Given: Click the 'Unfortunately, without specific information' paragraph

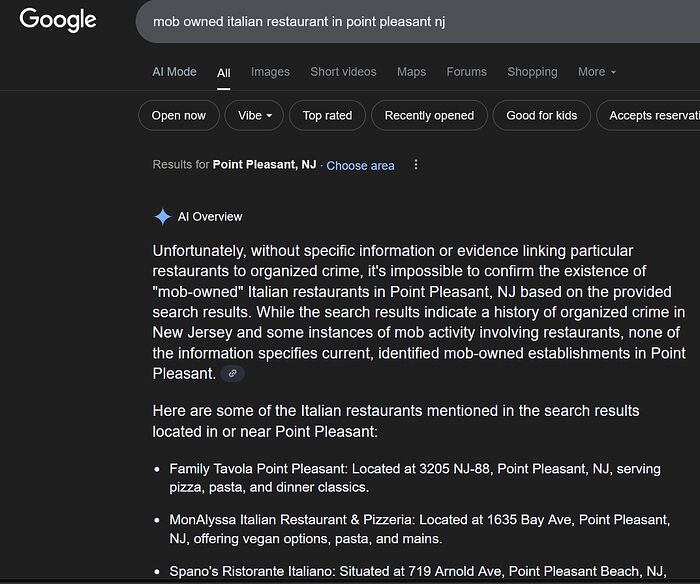Looking at the screenshot, I should pos(419,312).
